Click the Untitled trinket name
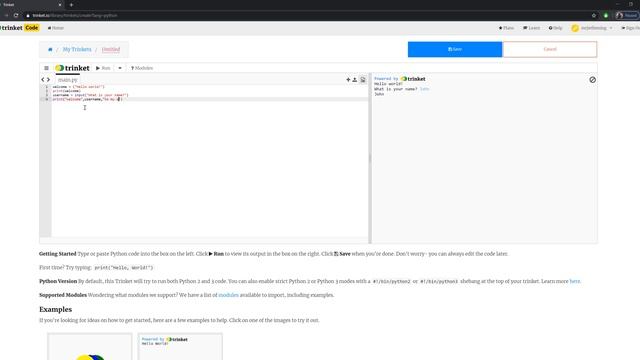 [x=111, y=49]
